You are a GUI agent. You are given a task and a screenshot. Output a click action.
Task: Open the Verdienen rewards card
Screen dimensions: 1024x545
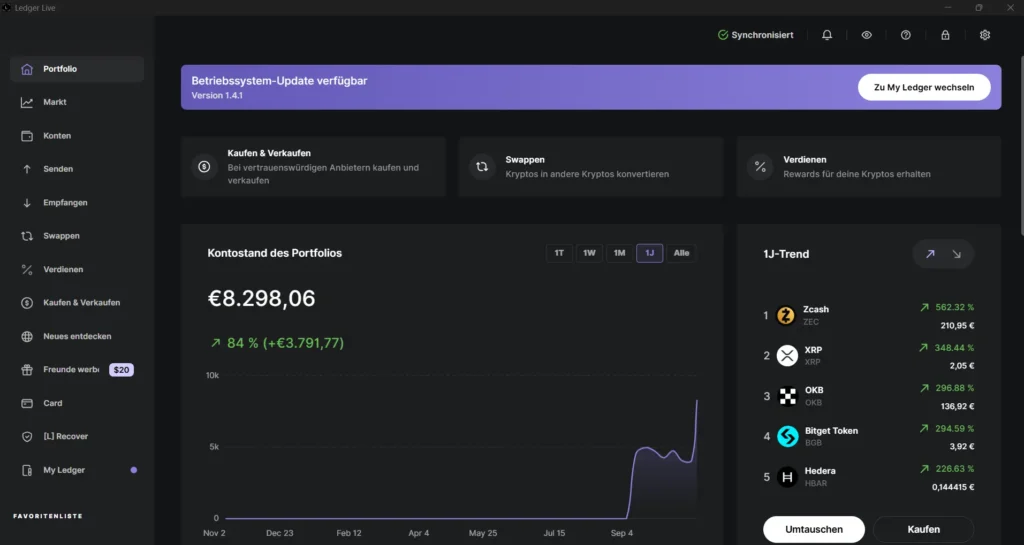point(869,166)
